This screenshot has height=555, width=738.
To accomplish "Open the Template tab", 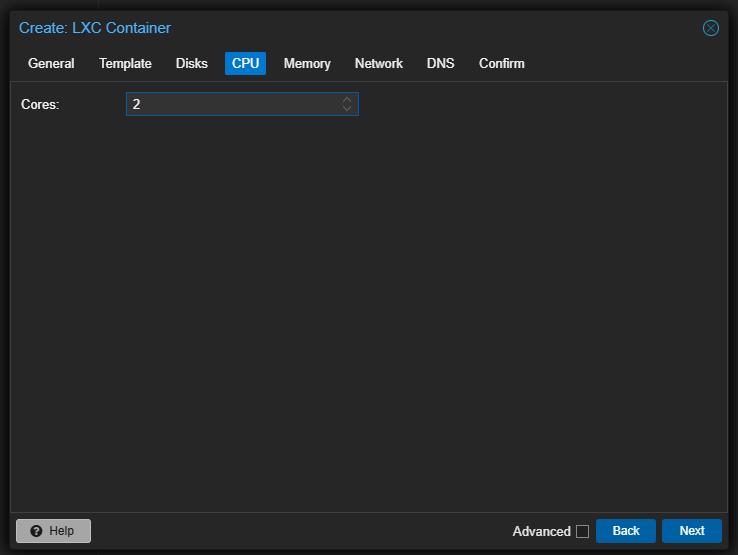I will tap(125, 63).
